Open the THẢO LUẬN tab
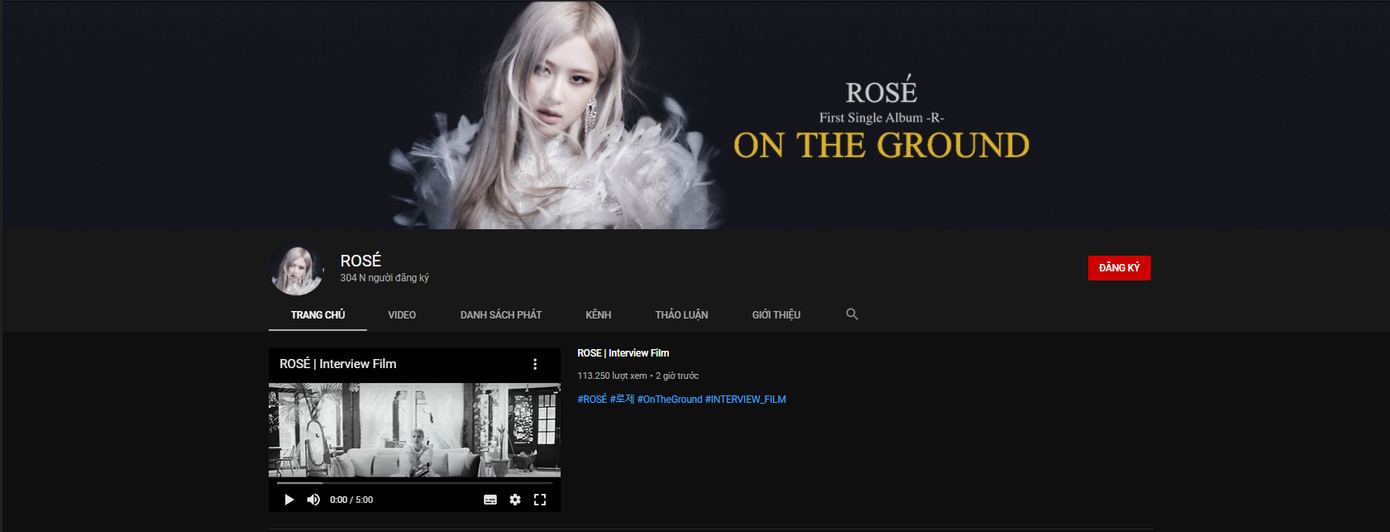1390x532 pixels. pyautogui.click(x=682, y=314)
